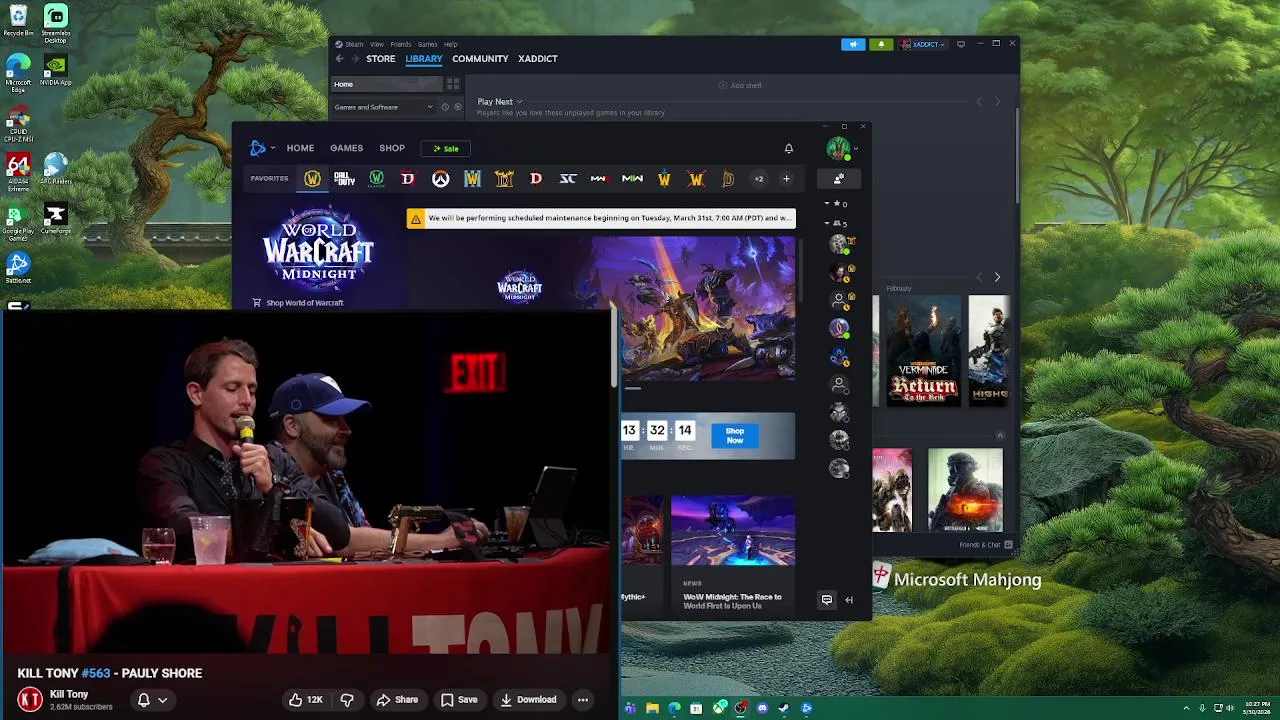Open the Steam View menu

tap(377, 44)
